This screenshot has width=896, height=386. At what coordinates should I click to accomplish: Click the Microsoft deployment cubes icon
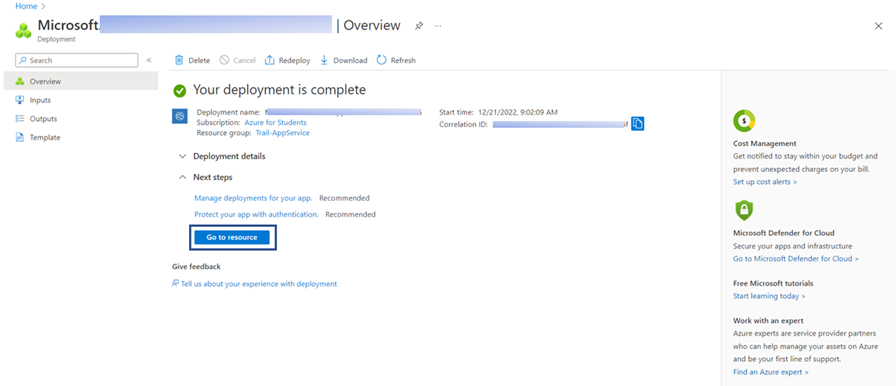click(x=23, y=31)
